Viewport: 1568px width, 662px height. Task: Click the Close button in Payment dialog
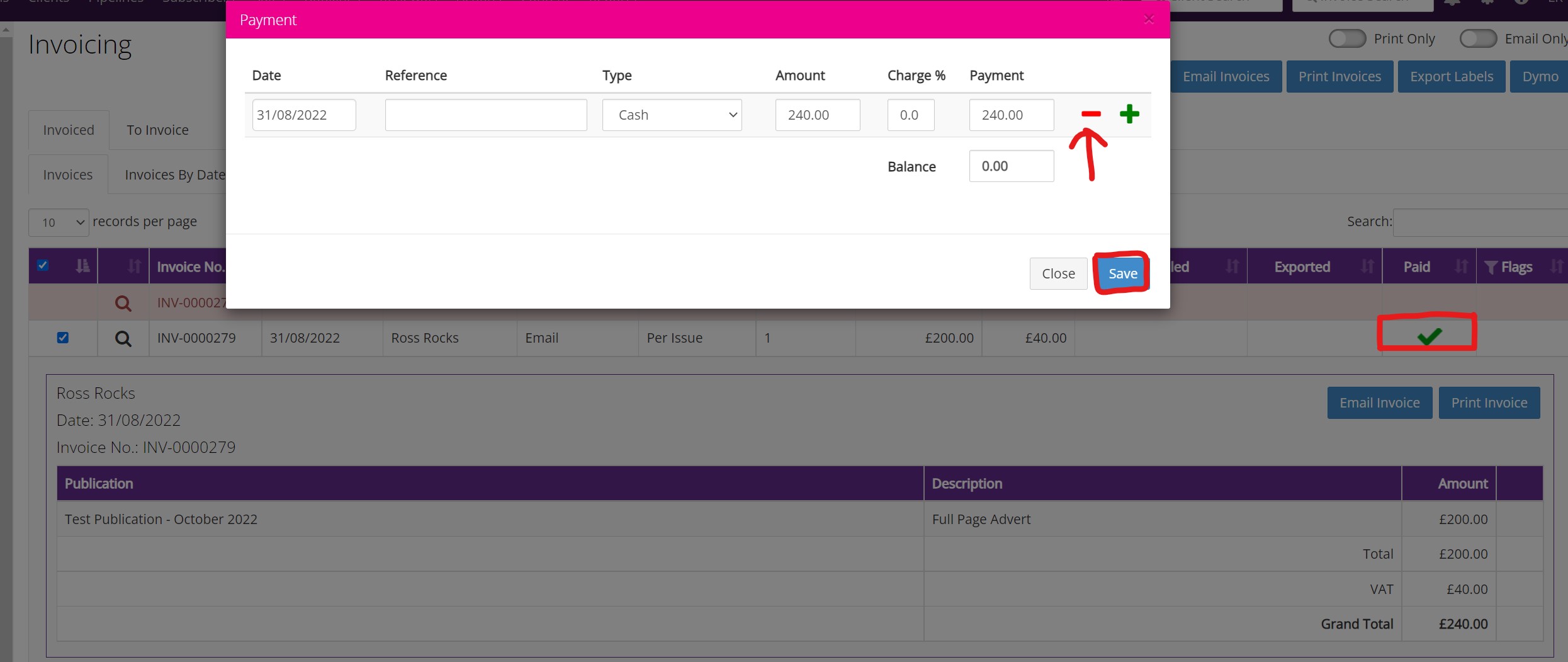[1058, 273]
